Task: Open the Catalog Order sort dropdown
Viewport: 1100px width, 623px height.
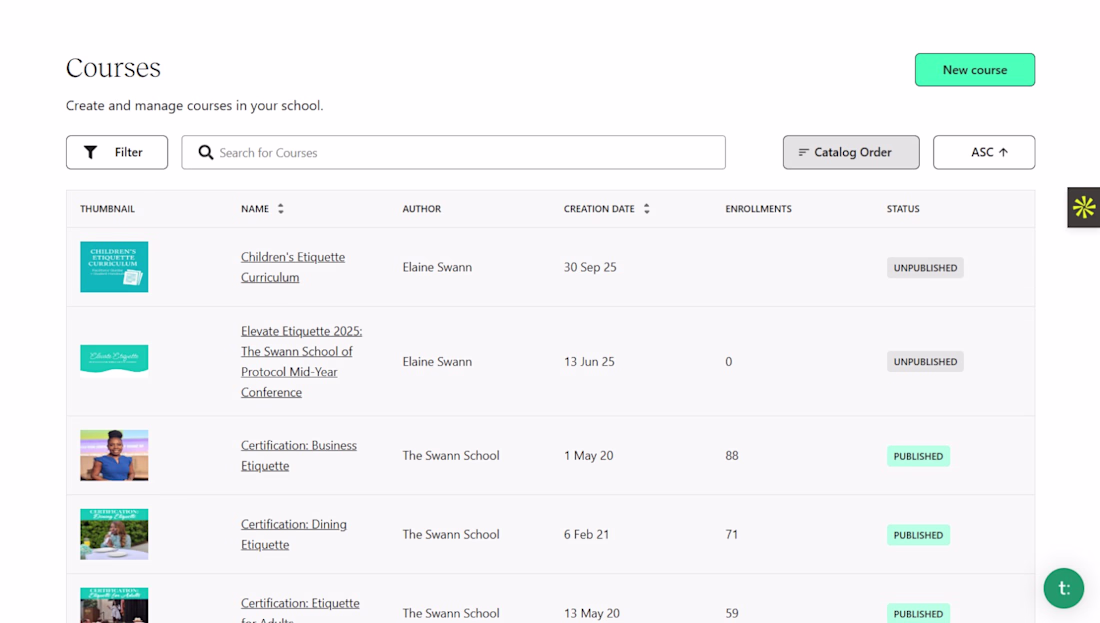Action: [851, 152]
